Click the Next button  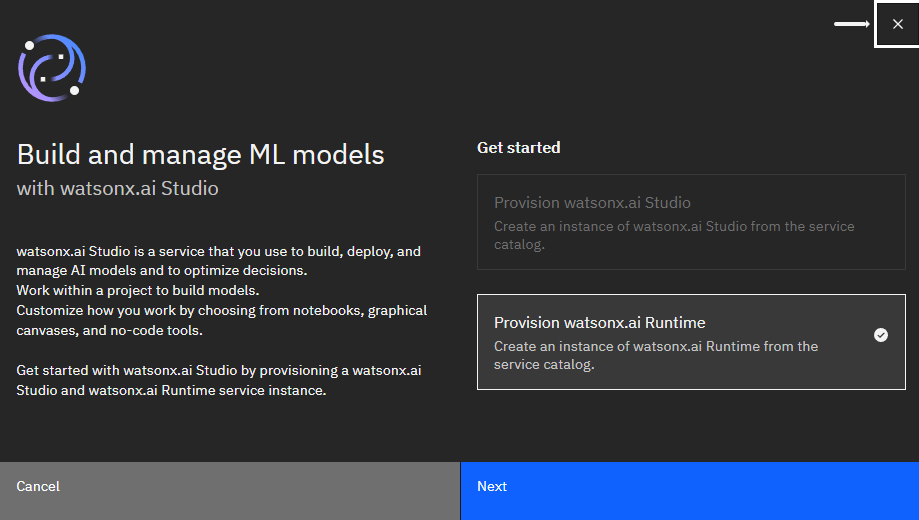click(x=689, y=491)
